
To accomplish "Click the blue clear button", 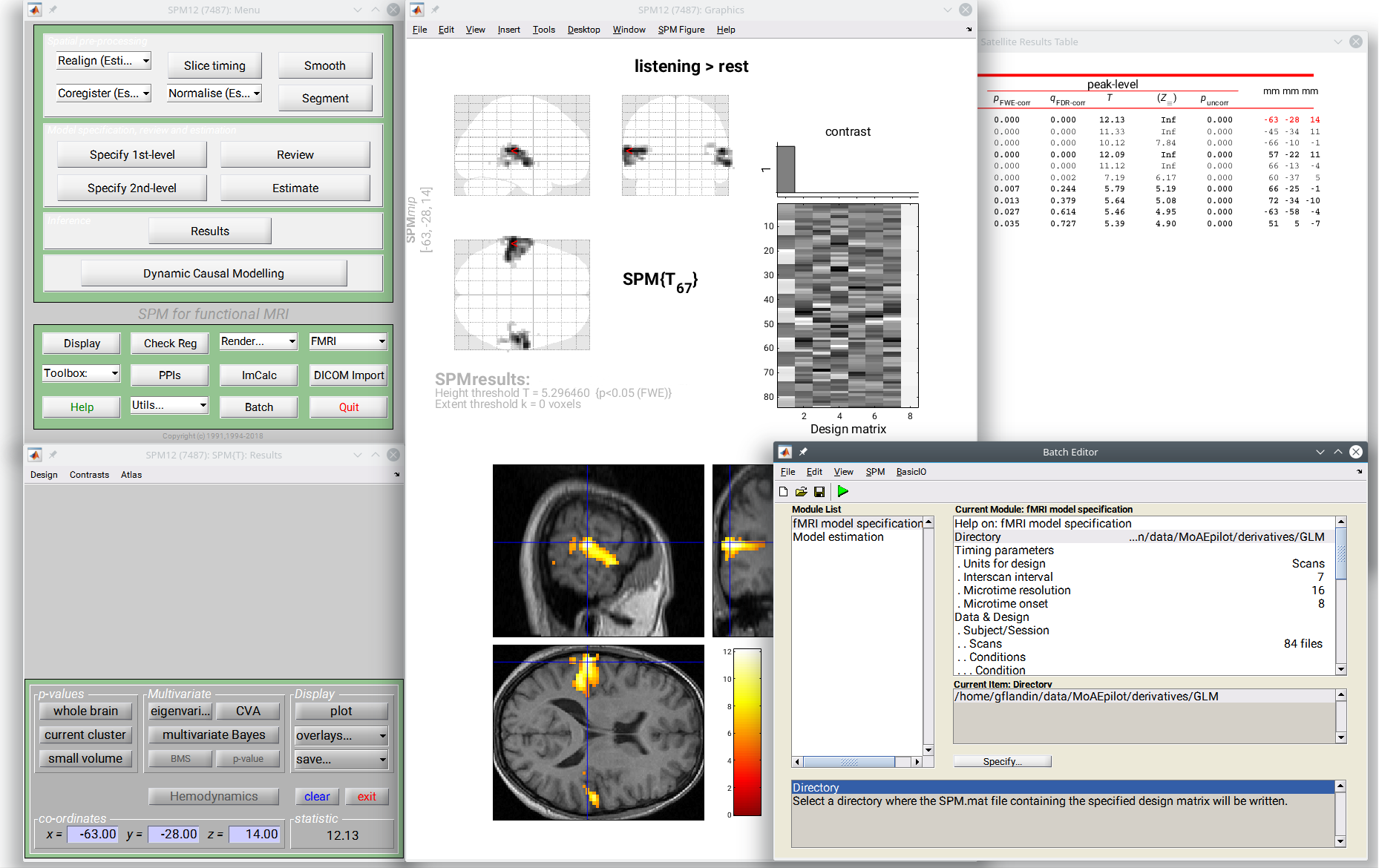I will click(x=317, y=796).
